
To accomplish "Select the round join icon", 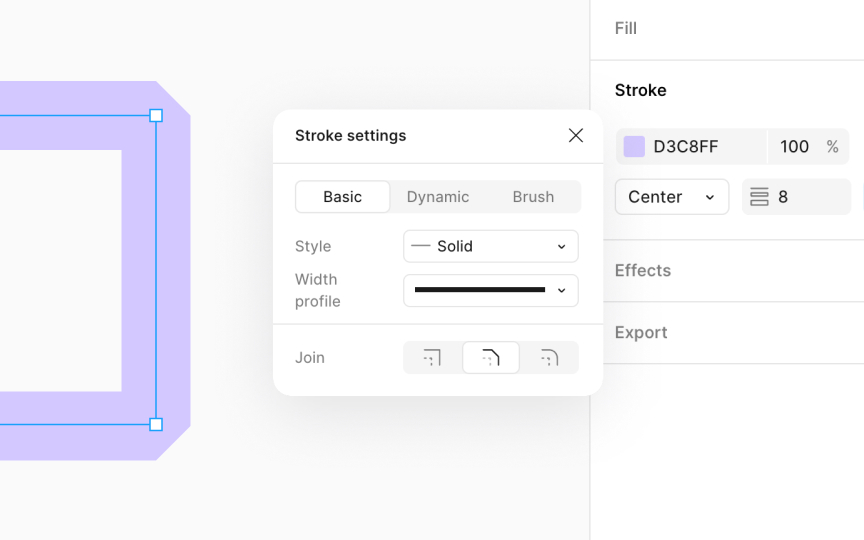I will click(x=549, y=358).
